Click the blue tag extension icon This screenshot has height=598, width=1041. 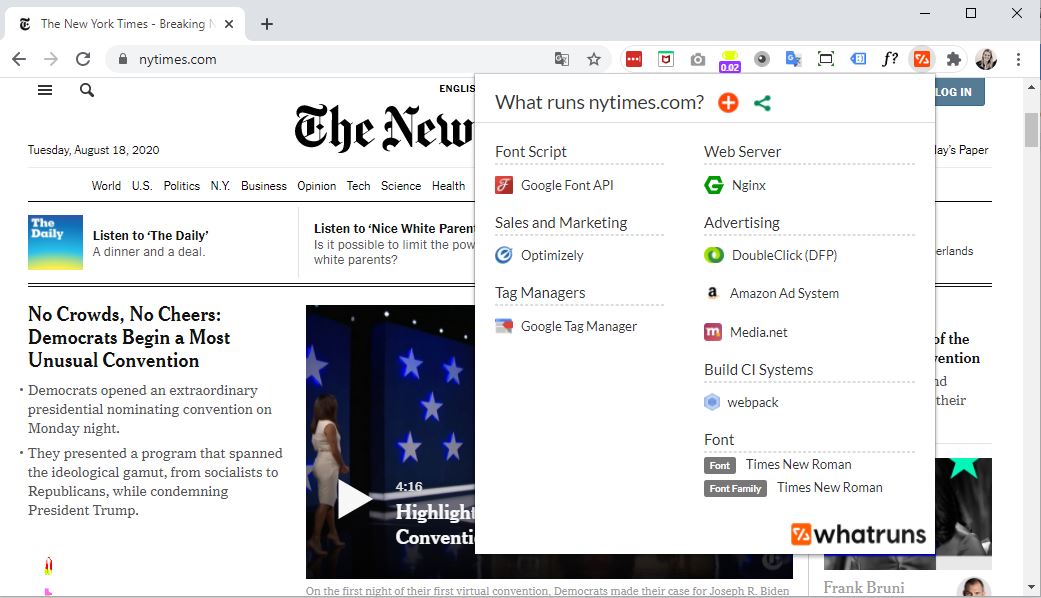[x=858, y=59]
